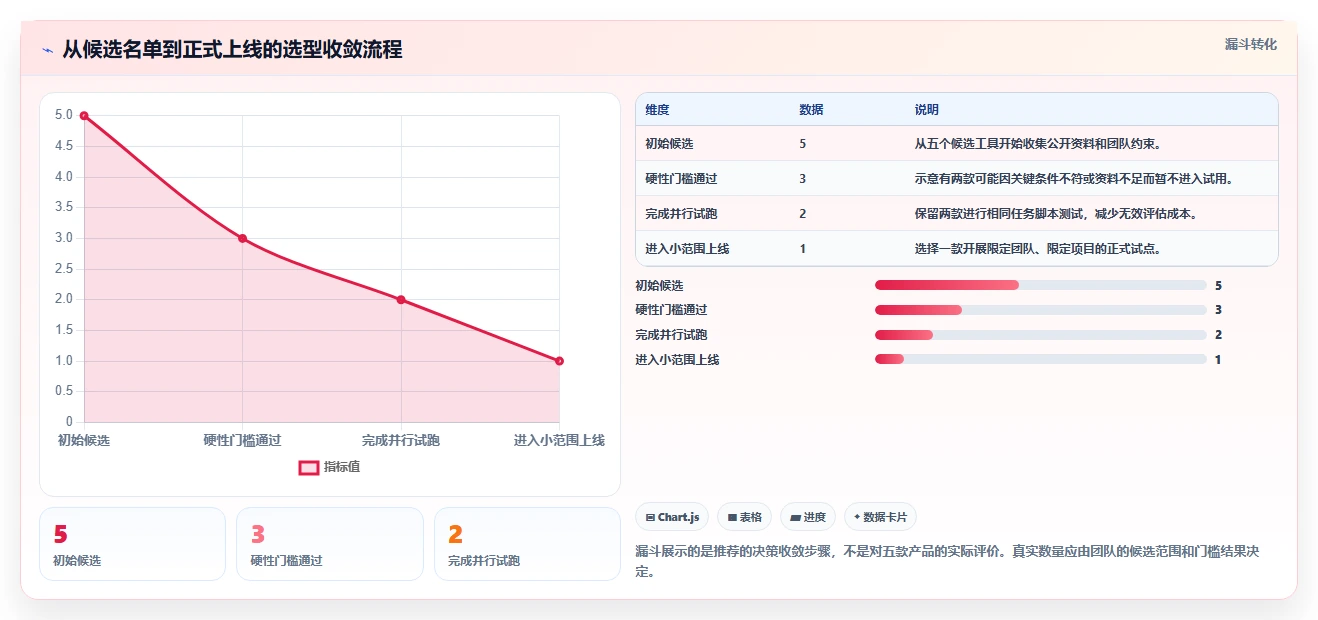
Task: Click the 漏斗转化 badge in the header
Action: [x=1250, y=45]
